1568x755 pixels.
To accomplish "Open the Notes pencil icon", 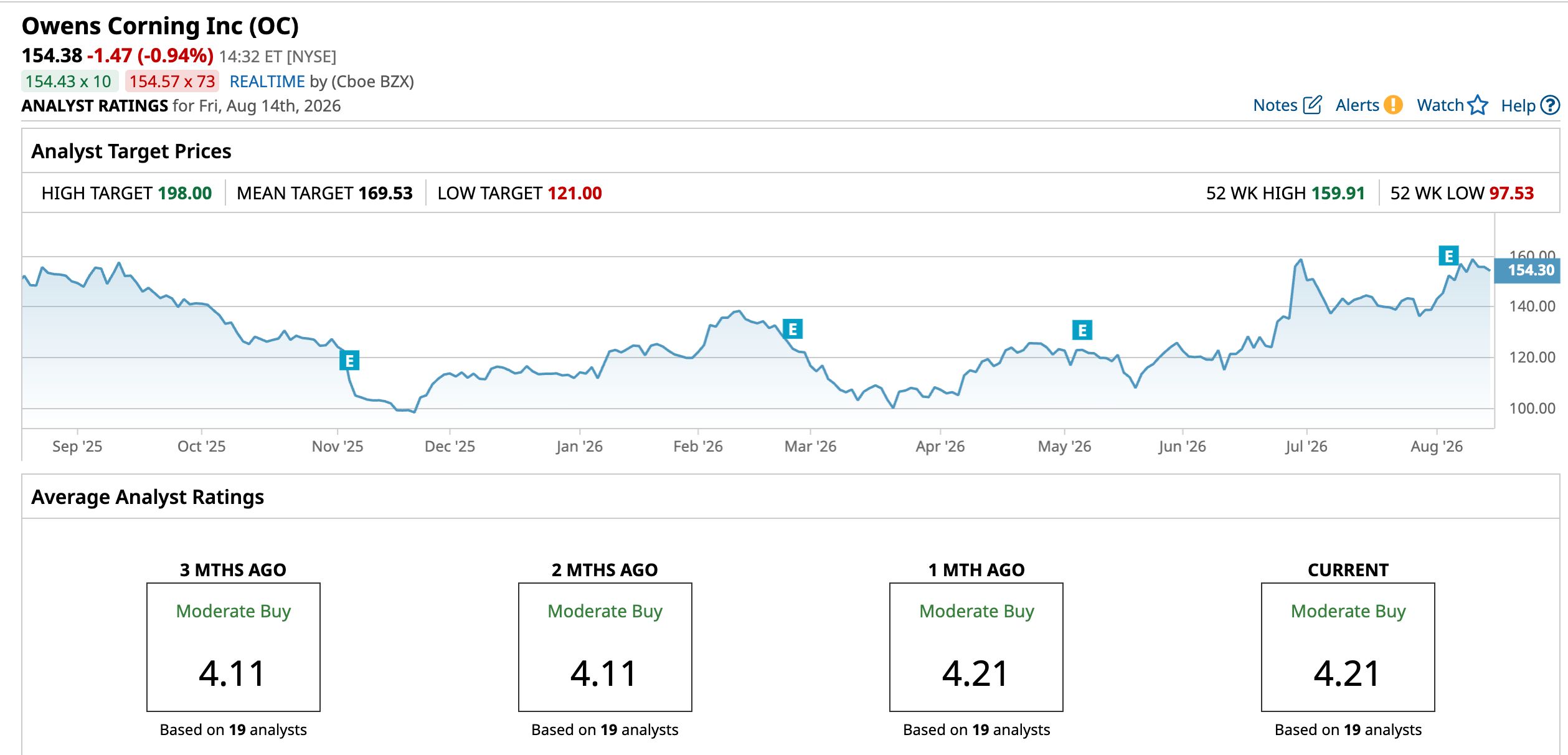I will [1311, 105].
